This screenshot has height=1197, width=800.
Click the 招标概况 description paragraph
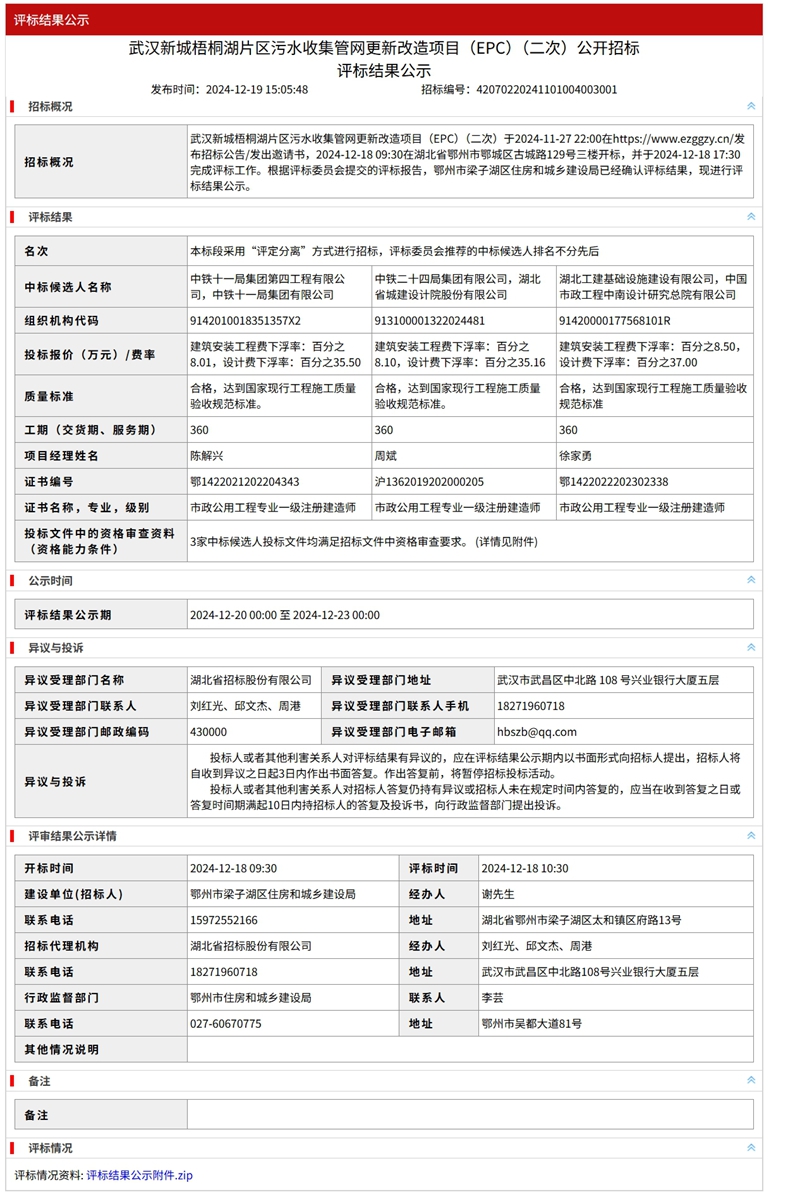coord(469,162)
